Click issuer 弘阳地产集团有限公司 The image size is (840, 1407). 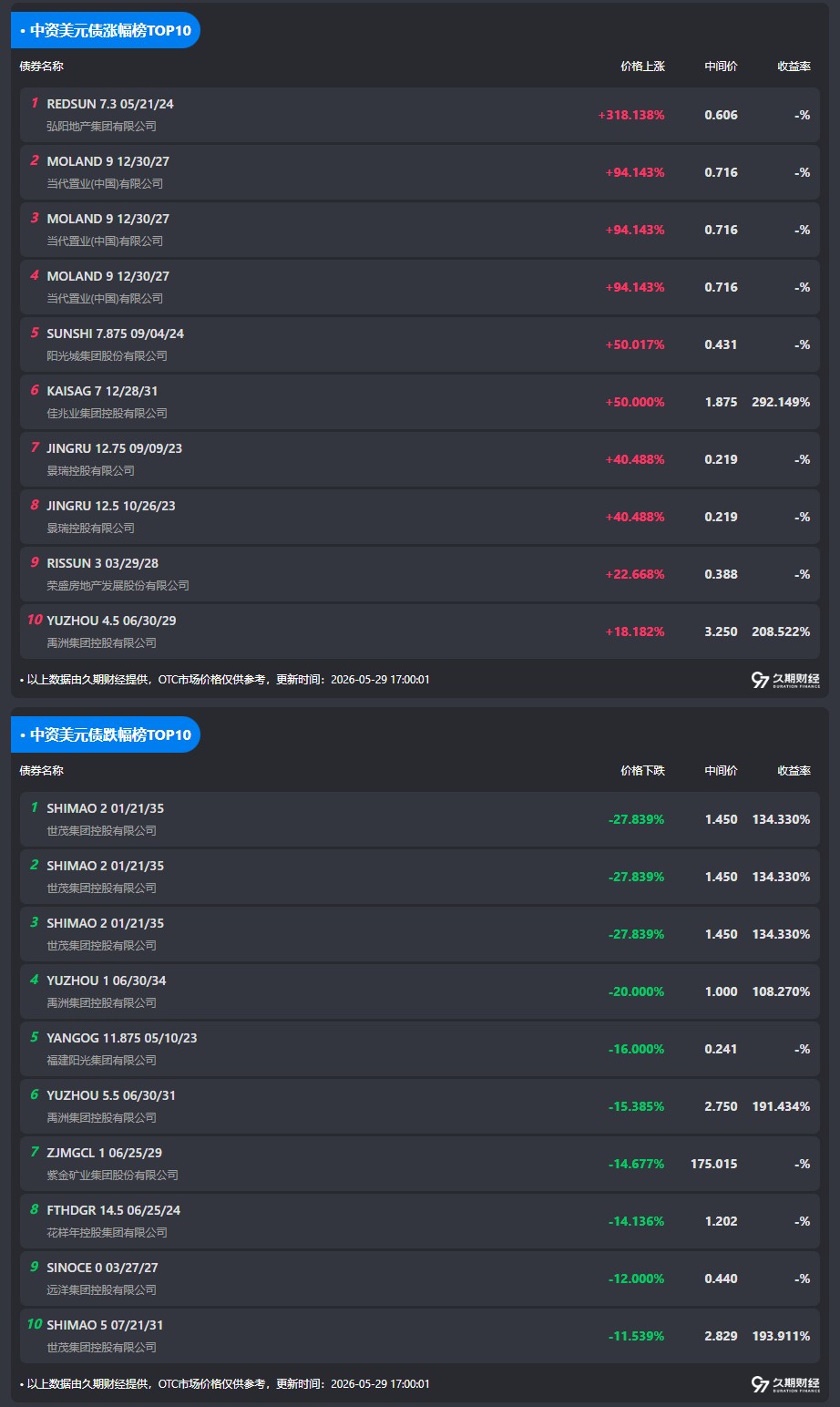click(102, 127)
